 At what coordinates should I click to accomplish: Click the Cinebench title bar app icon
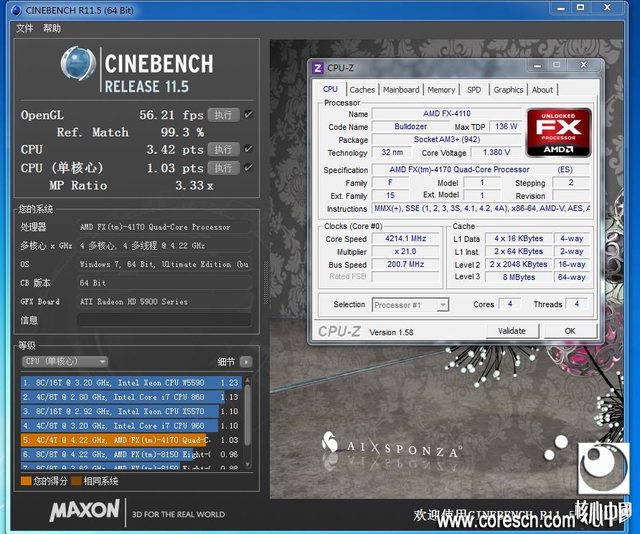(16, 10)
